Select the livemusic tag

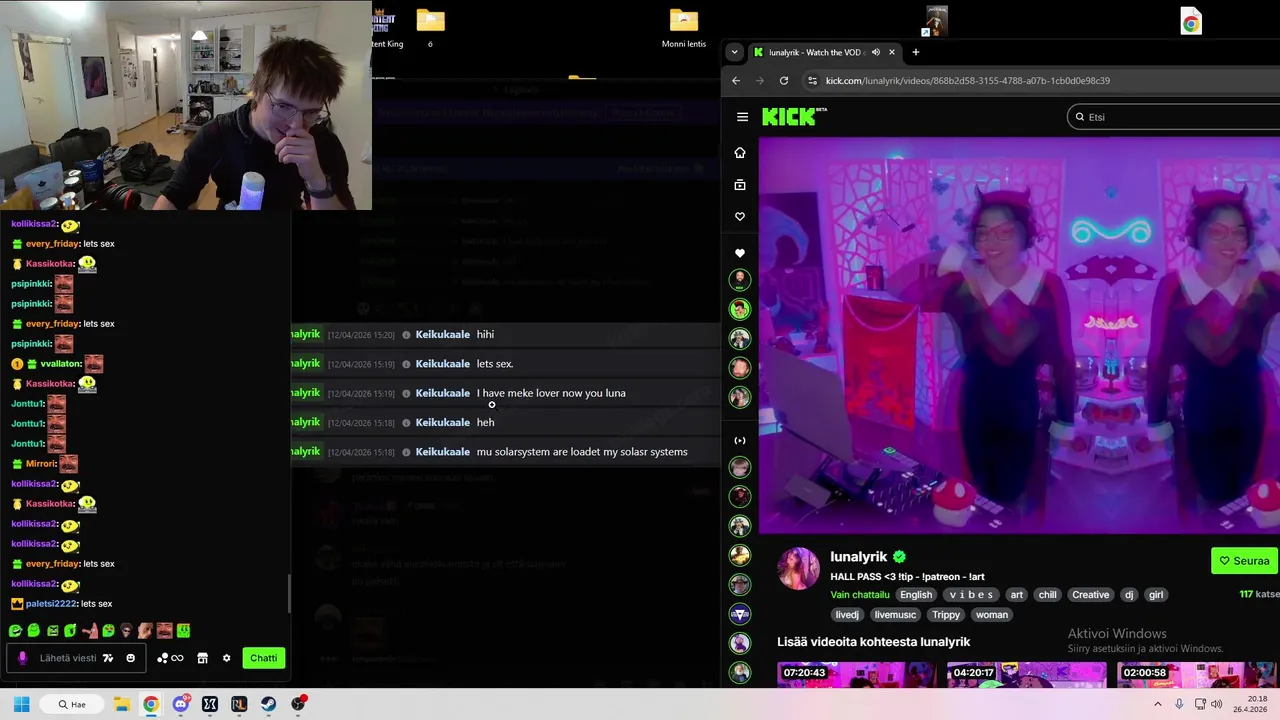pyautogui.click(x=895, y=615)
